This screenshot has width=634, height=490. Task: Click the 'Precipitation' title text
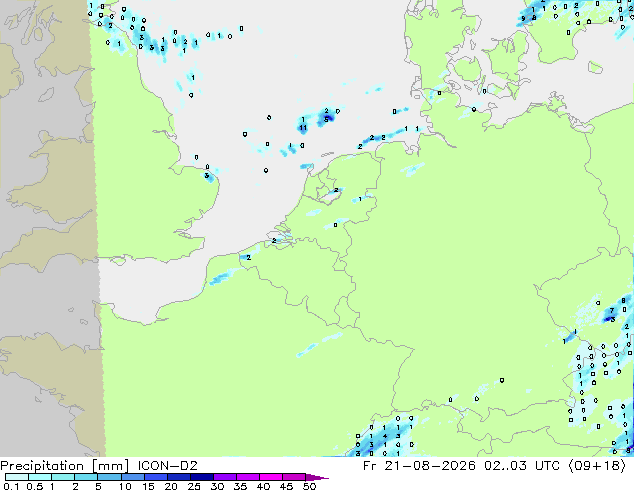[42, 466]
